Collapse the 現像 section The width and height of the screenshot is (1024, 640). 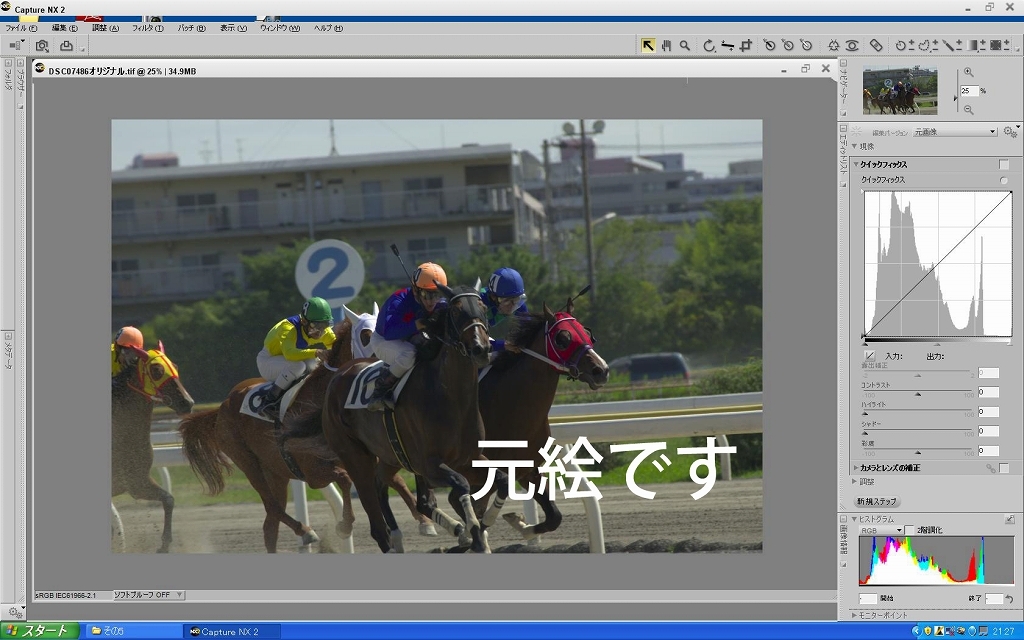(x=854, y=146)
